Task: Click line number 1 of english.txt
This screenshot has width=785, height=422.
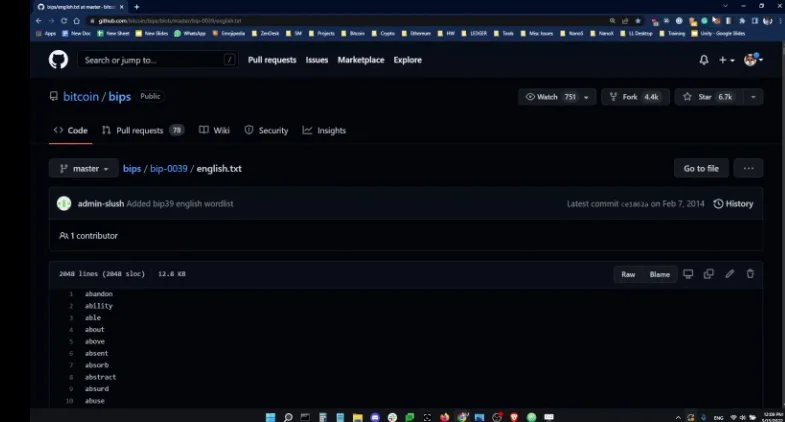Action: [x=71, y=294]
